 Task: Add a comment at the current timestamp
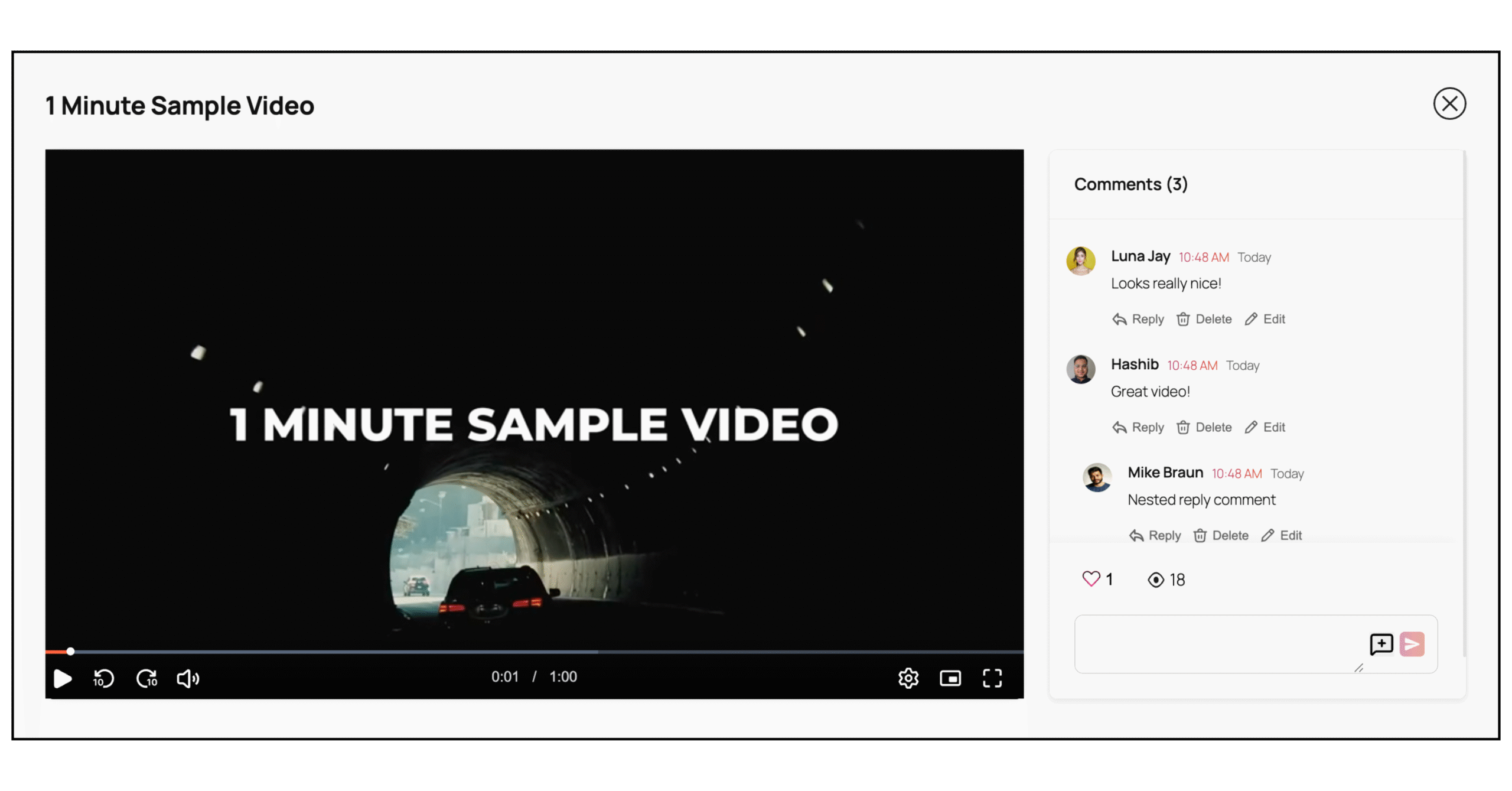point(1380,644)
